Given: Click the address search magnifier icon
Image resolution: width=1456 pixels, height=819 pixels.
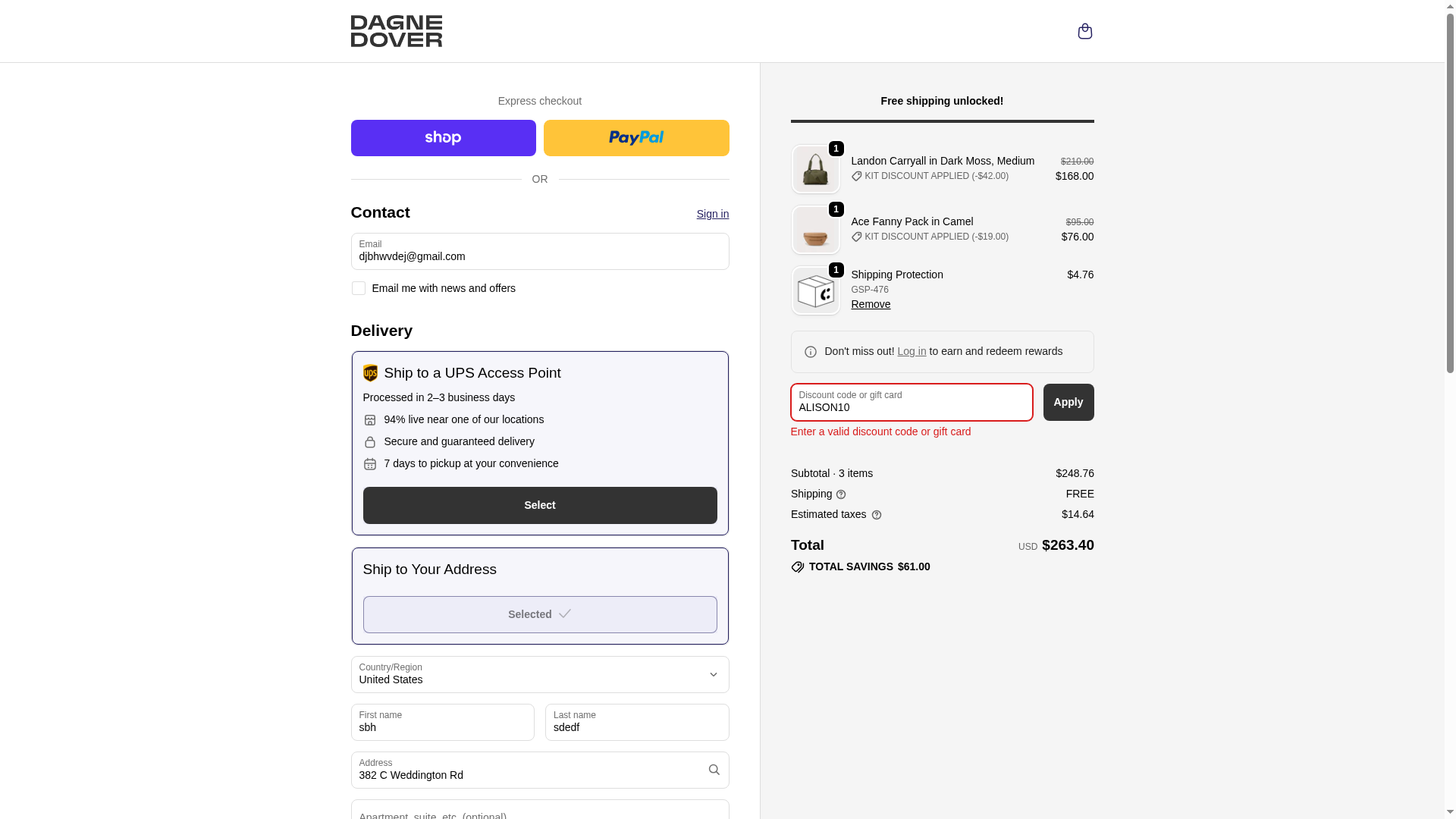Looking at the screenshot, I should click(714, 770).
